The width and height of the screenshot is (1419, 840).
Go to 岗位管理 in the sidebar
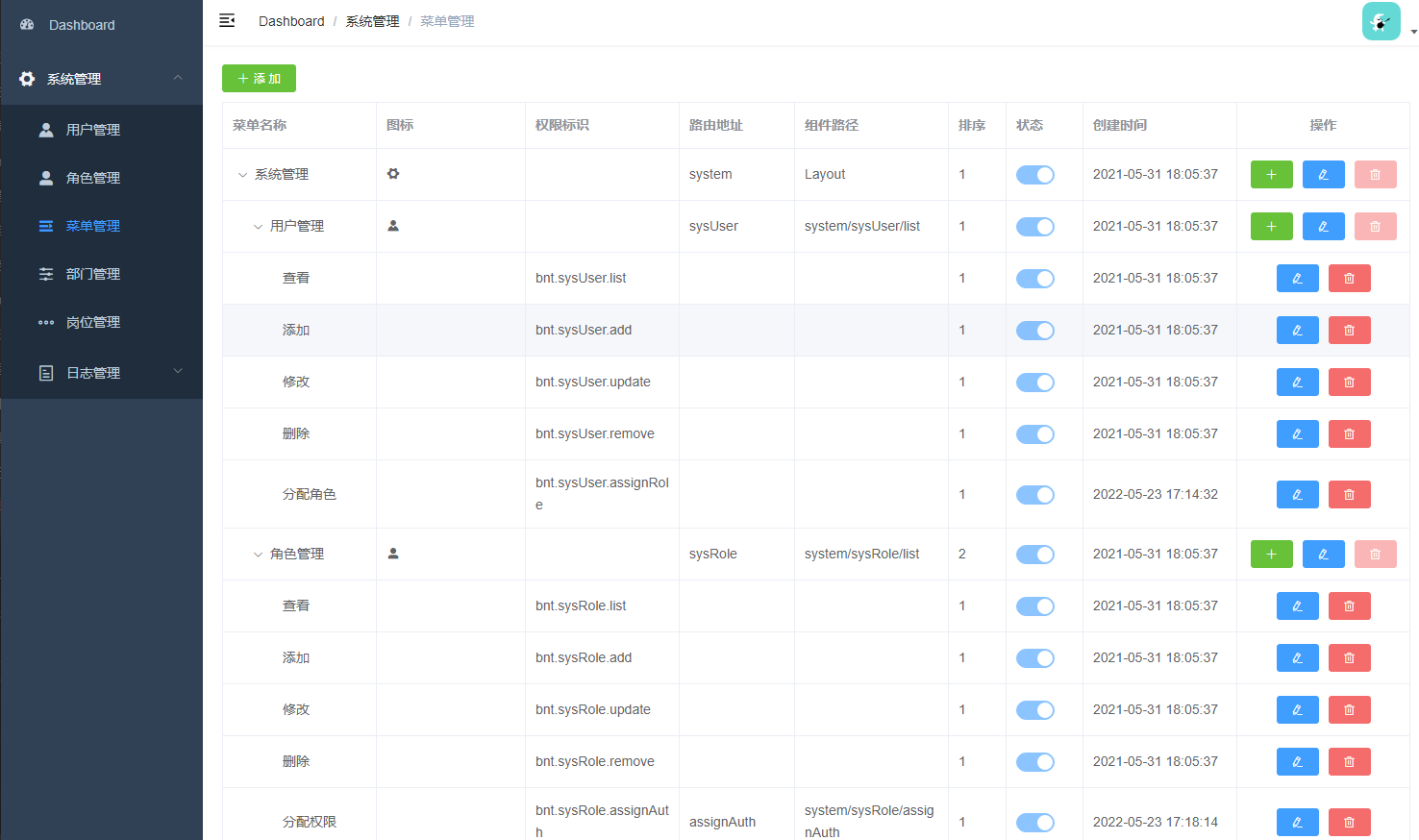tap(102, 322)
